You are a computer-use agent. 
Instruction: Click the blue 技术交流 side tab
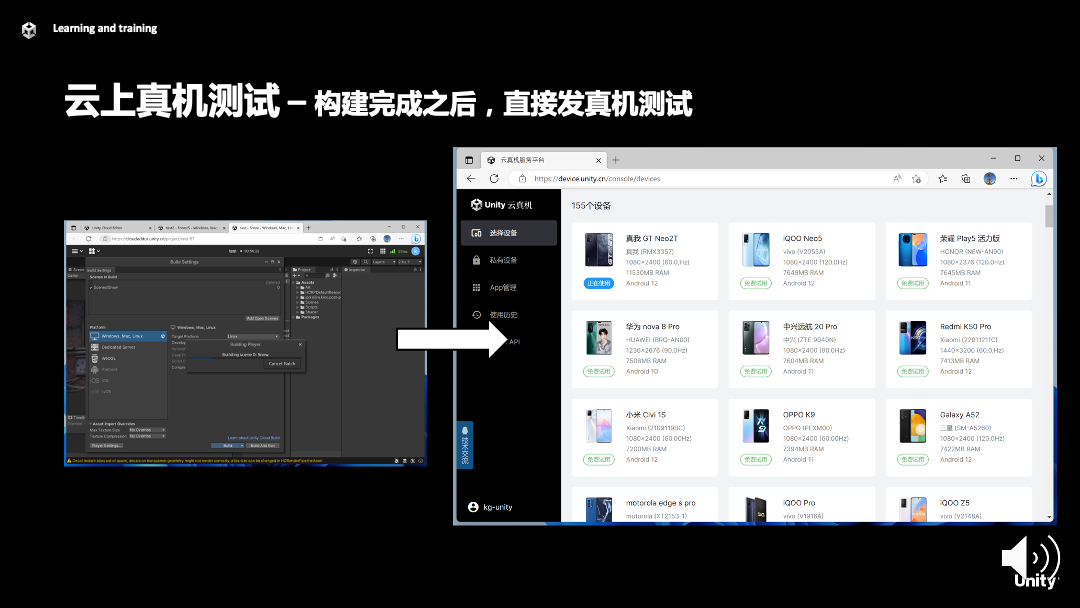[x=465, y=445]
